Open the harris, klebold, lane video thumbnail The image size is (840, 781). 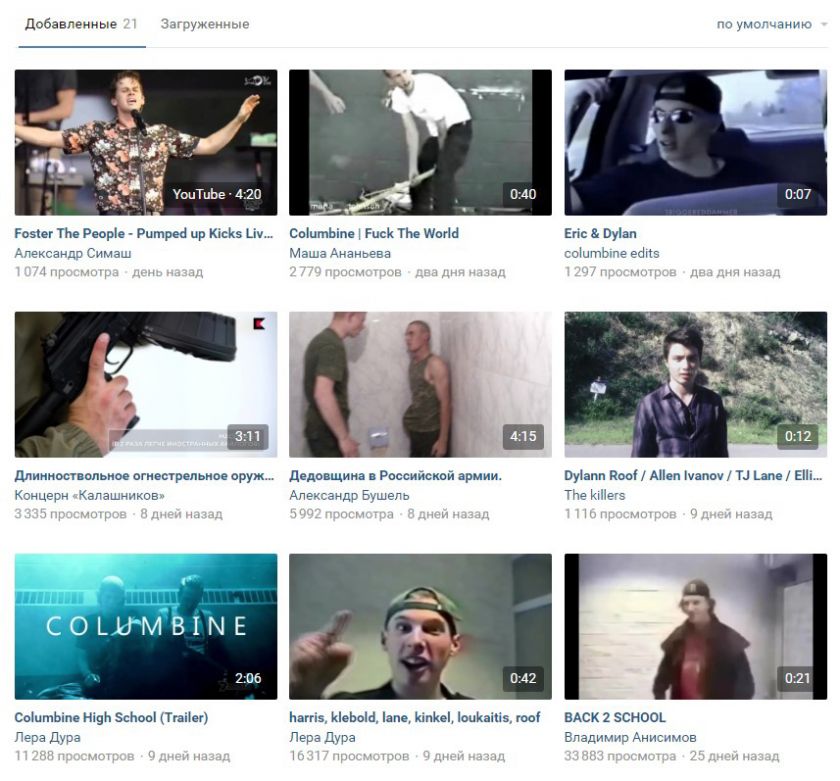click(x=421, y=627)
